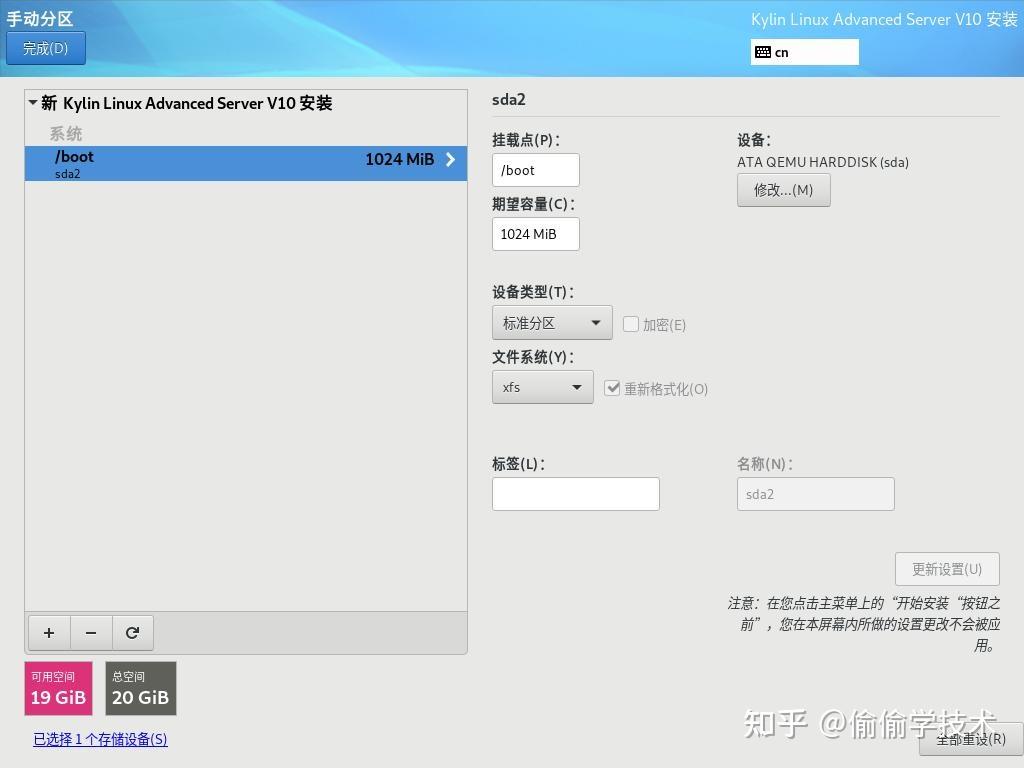Add a new partition with the + icon
The image size is (1024, 768).
click(x=48, y=632)
